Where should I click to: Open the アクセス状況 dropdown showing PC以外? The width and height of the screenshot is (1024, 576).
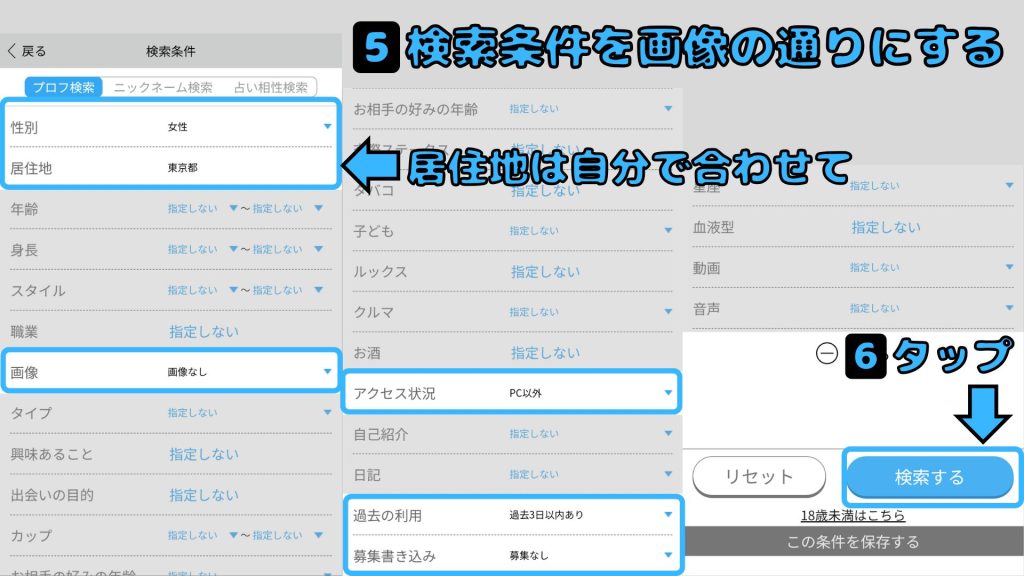(668, 393)
